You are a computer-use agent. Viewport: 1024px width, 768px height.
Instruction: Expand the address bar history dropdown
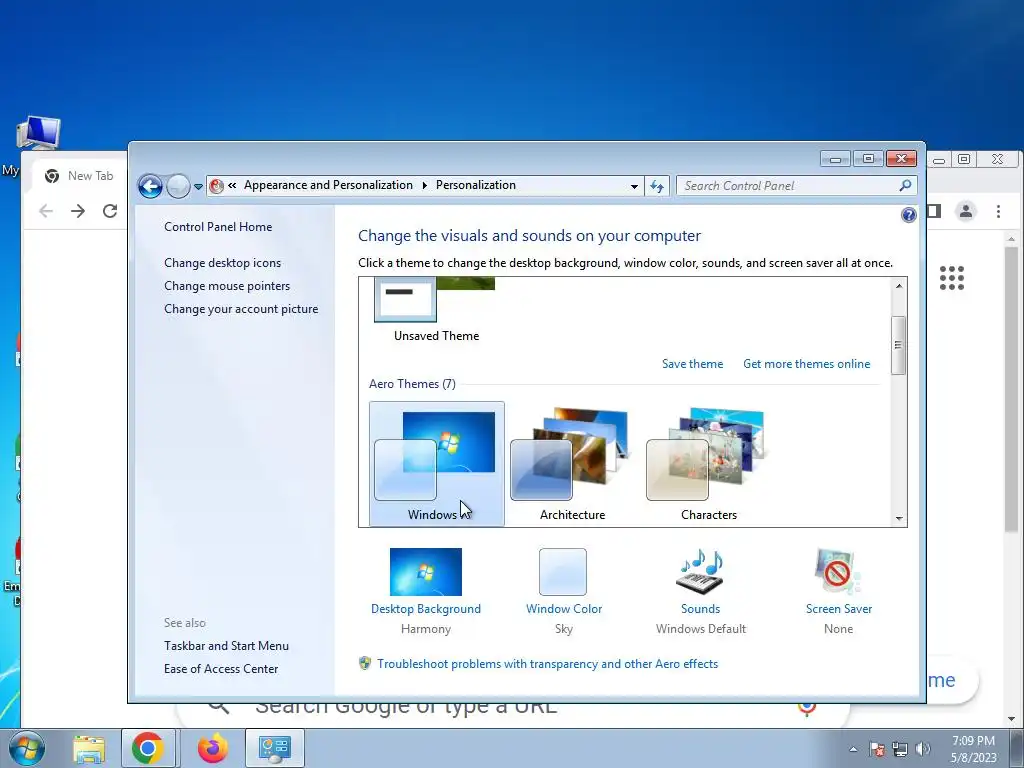[634, 186]
